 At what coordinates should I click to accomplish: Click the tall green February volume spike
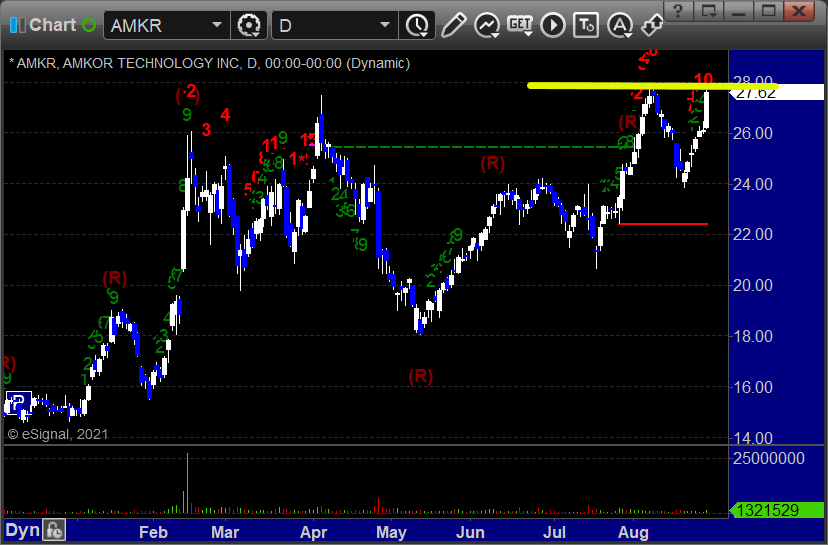(x=187, y=483)
